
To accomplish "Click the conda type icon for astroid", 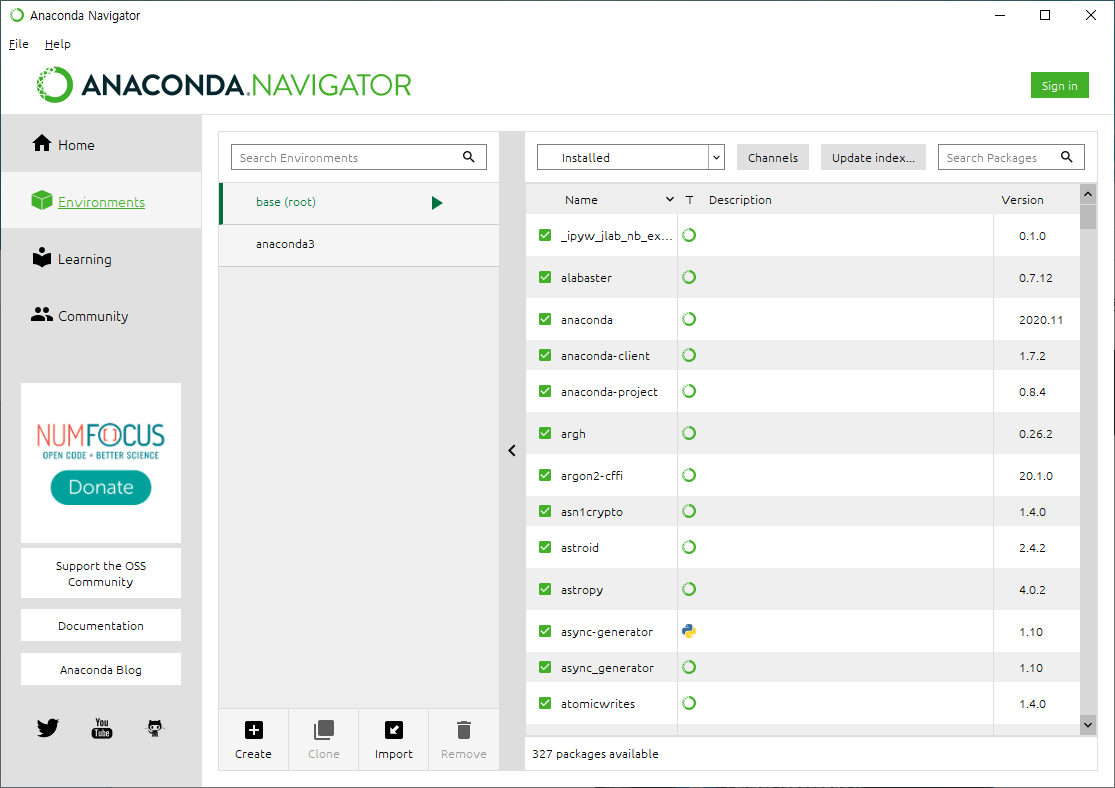I will (x=689, y=548).
